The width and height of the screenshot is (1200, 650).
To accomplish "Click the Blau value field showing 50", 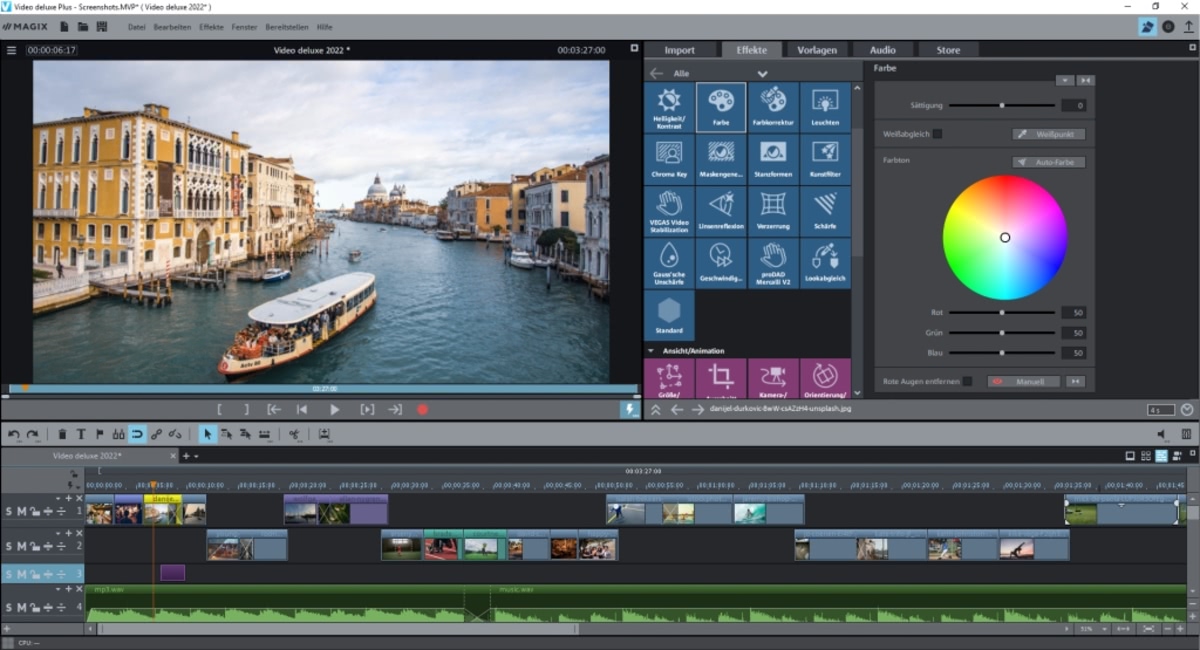I will (x=1073, y=353).
